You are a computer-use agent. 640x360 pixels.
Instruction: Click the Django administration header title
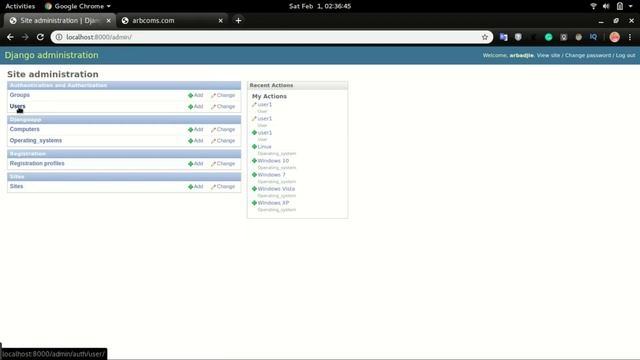click(51, 55)
